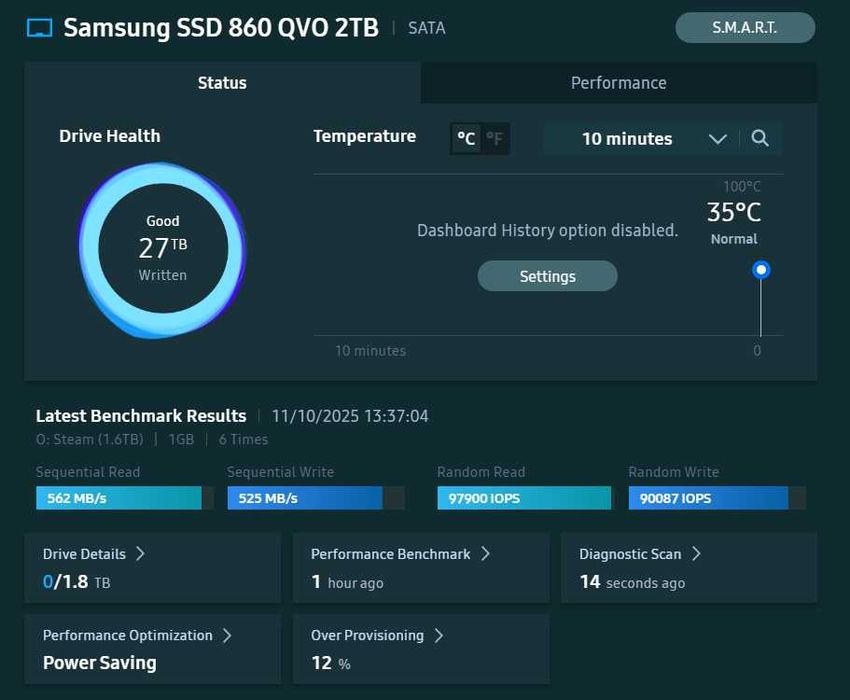Image resolution: width=850 pixels, height=700 pixels.
Task: Click the chevron next to Diagnostic Scan
Action: [x=697, y=553]
